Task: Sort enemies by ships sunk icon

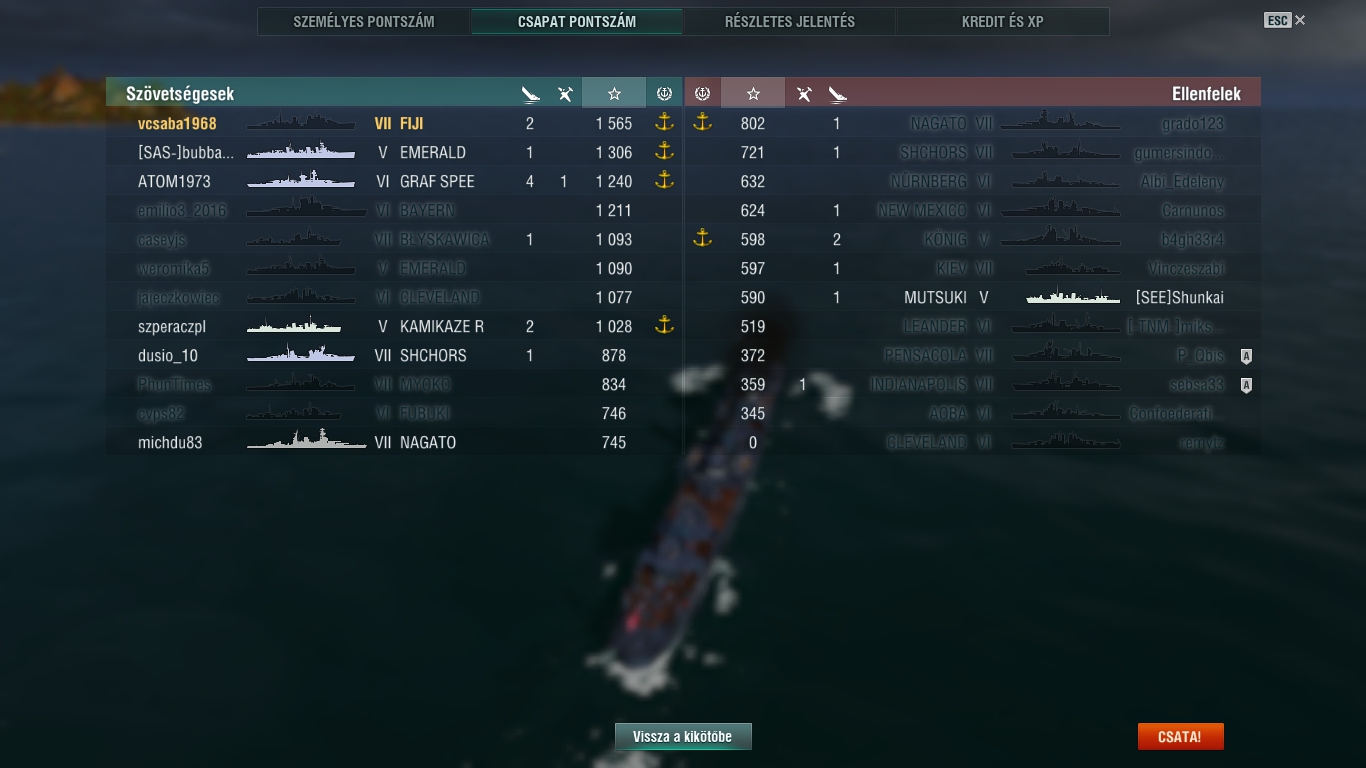Action: pos(837,94)
